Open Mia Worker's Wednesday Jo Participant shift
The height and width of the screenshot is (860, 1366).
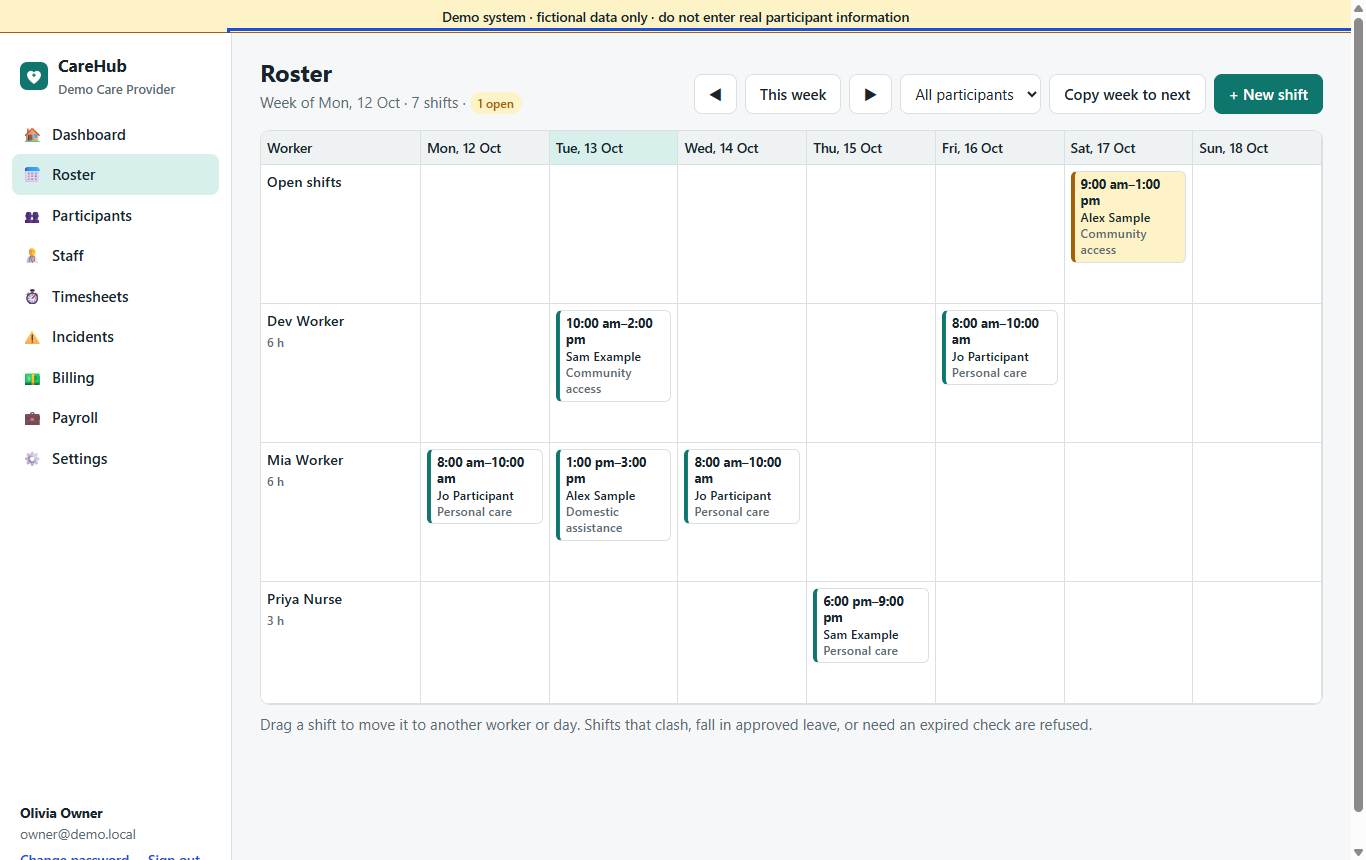click(x=742, y=487)
